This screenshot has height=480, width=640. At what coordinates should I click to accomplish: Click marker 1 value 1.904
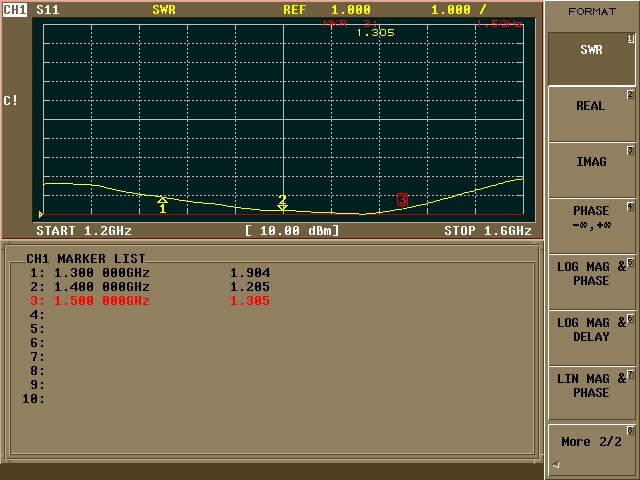pos(250,273)
